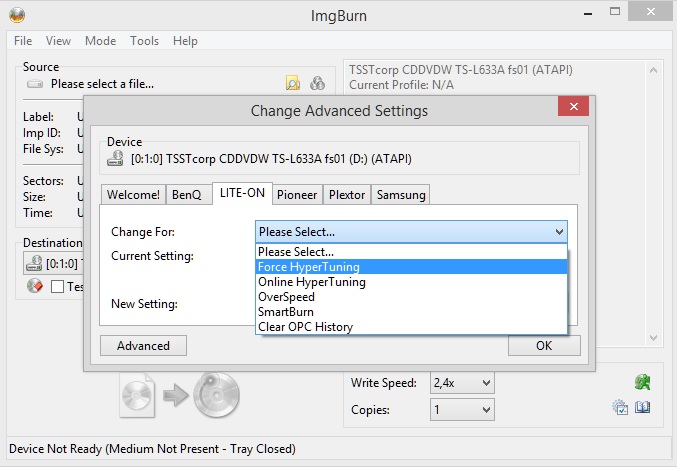Switch to the BenQ tab

point(187,195)
